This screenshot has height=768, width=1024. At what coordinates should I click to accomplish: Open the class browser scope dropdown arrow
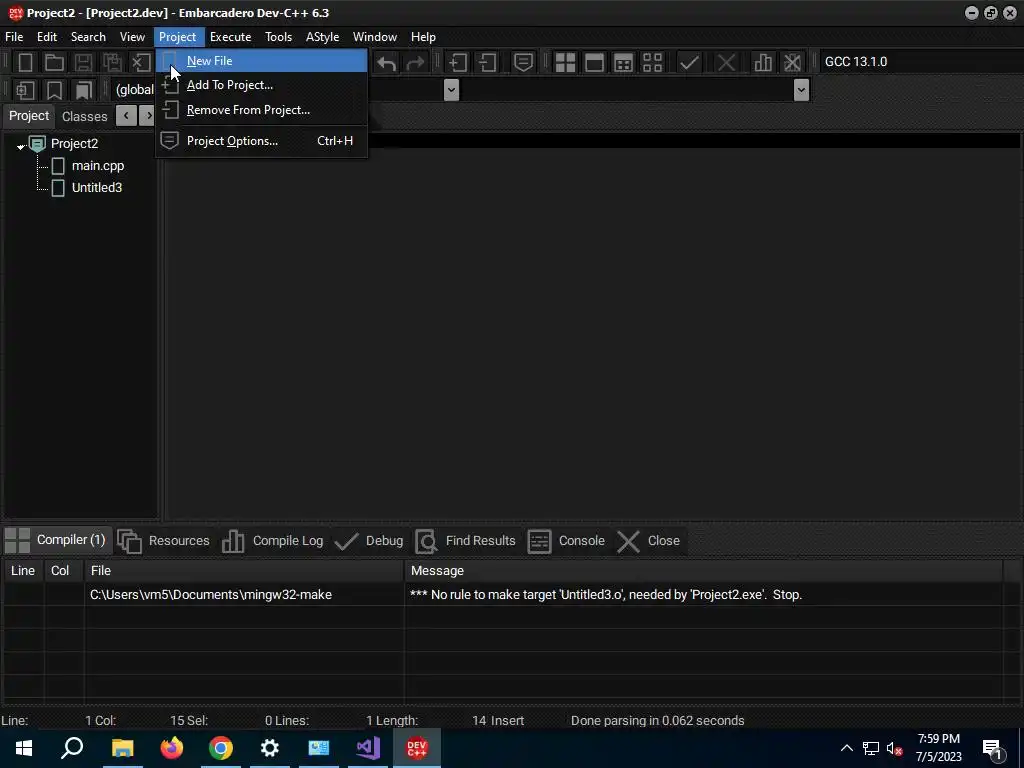coord(451,89)
